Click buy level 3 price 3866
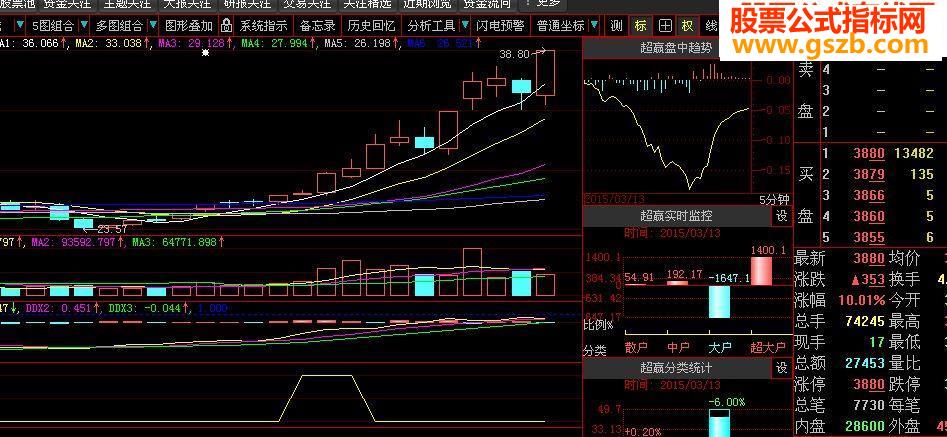Image resolution: width=947 pixels, height=437 pixels. pyautogui.click(x=868, y=195)
